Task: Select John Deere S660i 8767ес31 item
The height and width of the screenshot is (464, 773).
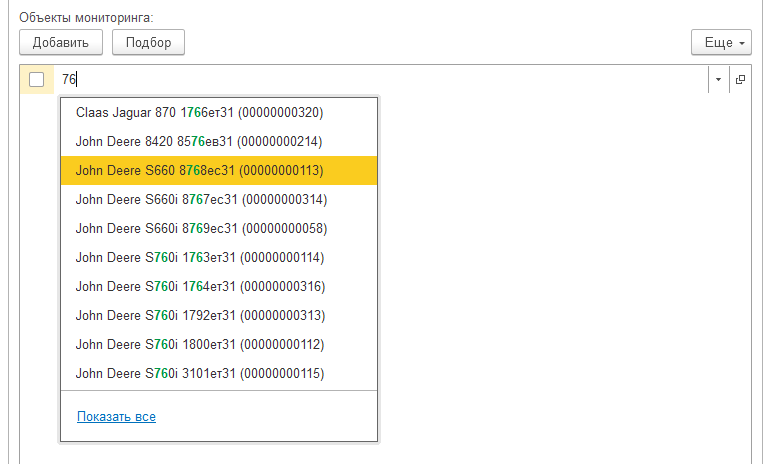Action: (201, 199)
